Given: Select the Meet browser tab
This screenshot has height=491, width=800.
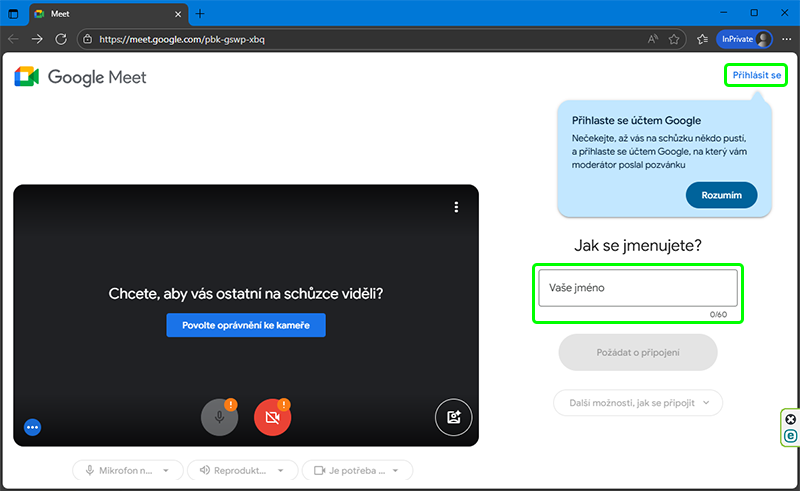Looking at the screenshot, I should pyautogui.click(x=105, y=13).
